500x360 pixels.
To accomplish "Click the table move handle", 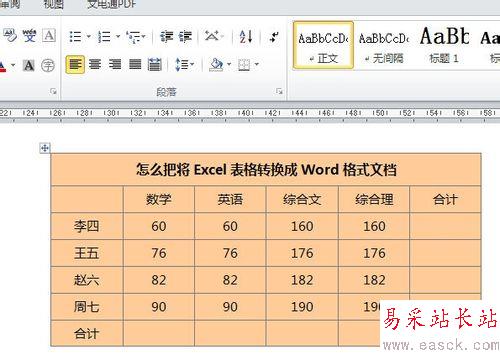I will [45, 147].
